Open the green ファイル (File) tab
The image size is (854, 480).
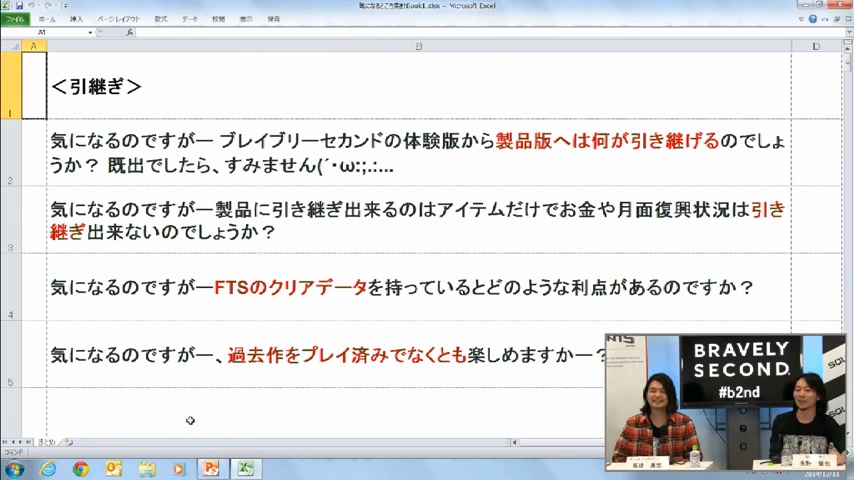click(15, 19)
